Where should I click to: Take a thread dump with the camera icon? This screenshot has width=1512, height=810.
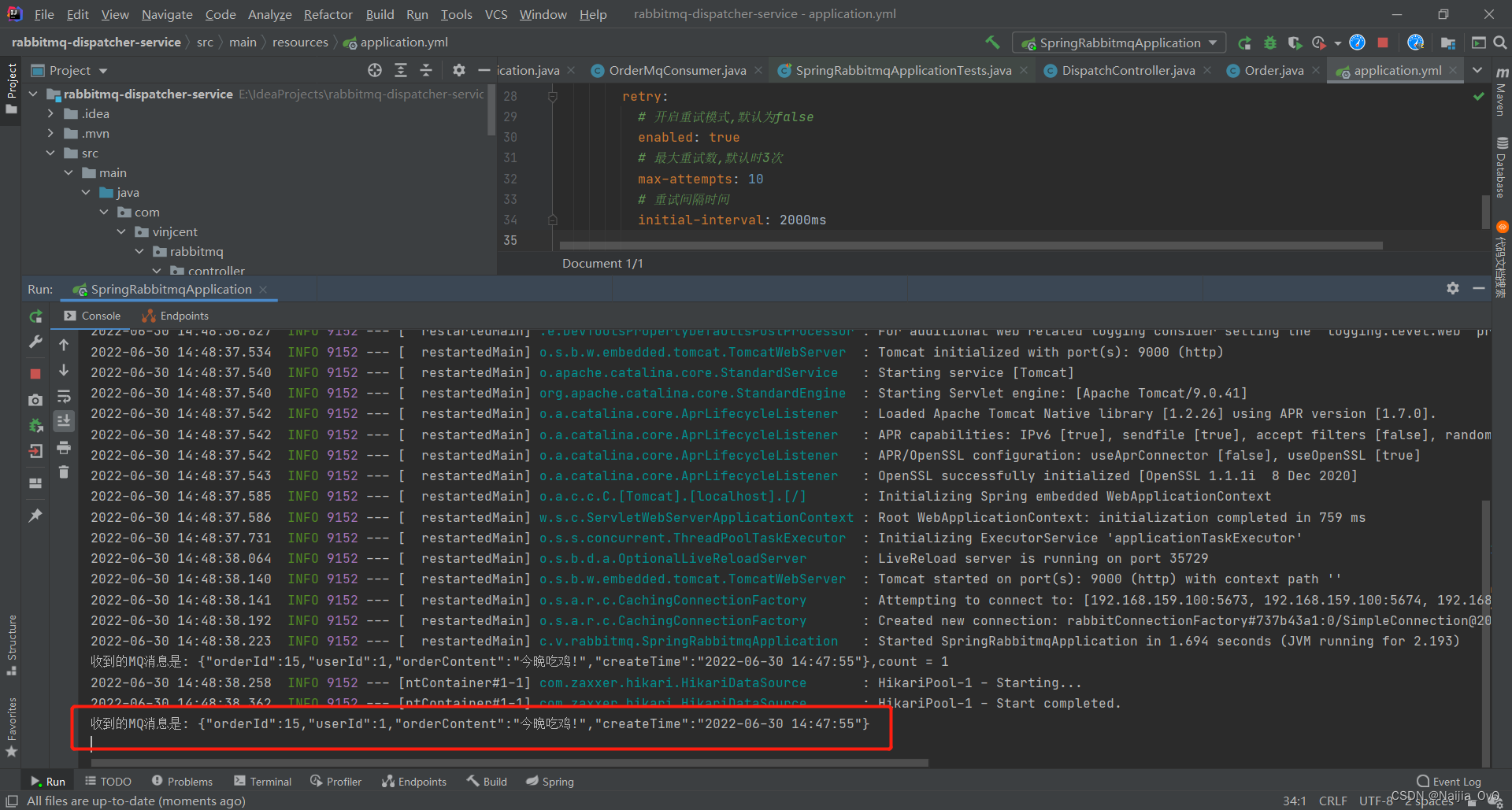coord(35,400)
